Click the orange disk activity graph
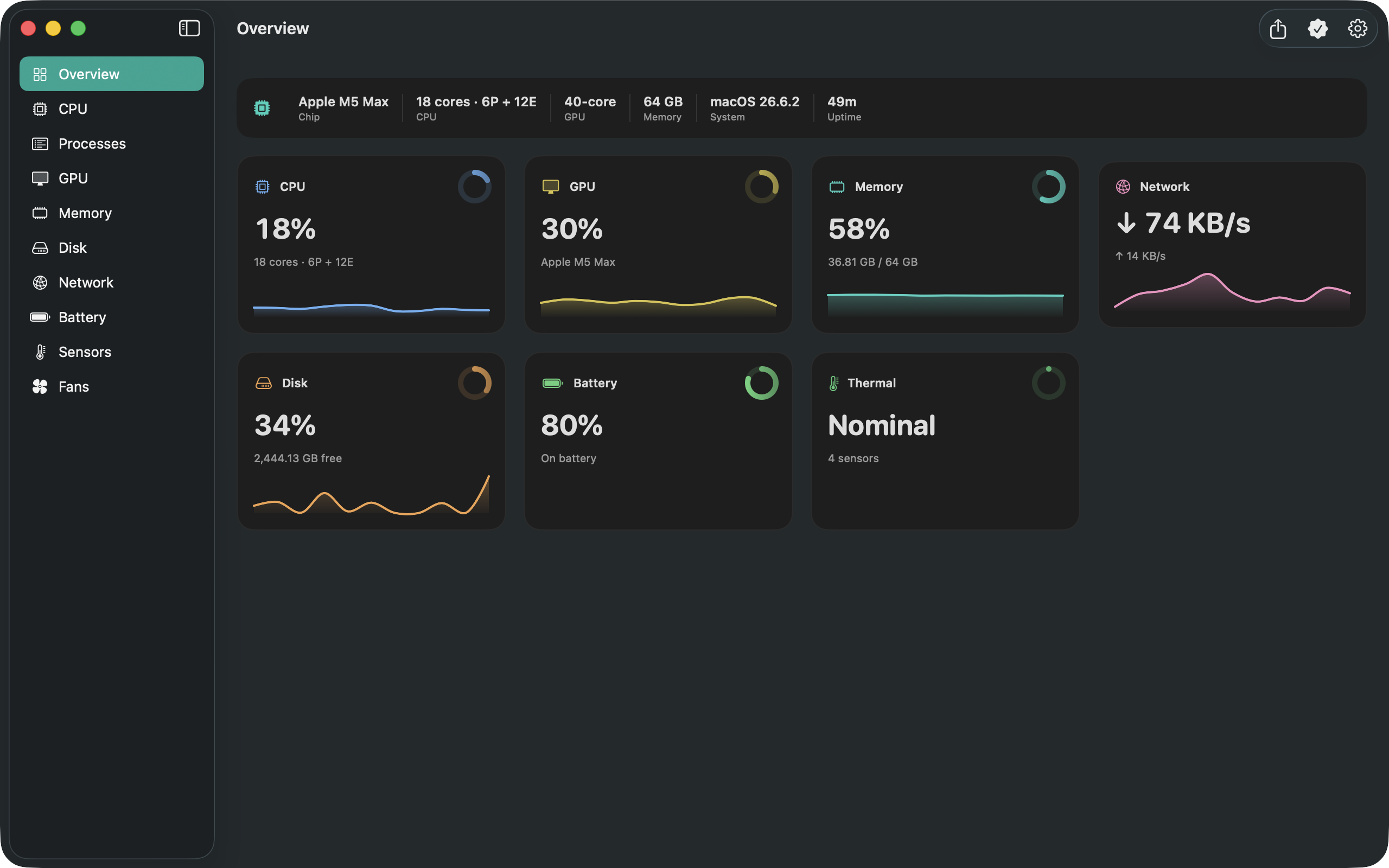The height and width of the screenshot is (868, 1389). pos(371,494)
